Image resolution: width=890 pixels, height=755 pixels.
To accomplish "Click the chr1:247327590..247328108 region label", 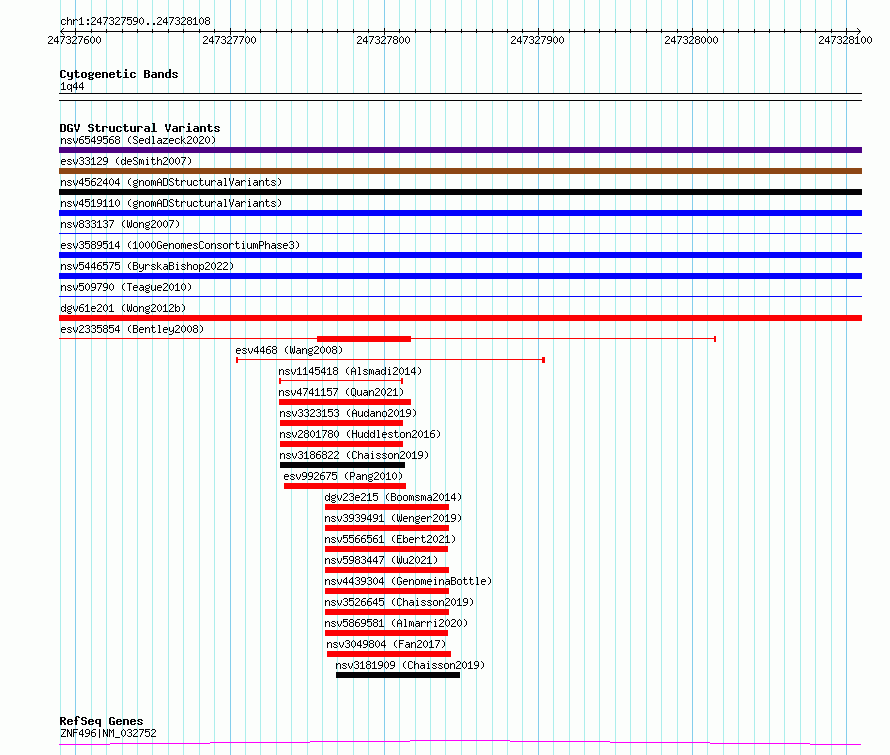I will click(135, 21).
